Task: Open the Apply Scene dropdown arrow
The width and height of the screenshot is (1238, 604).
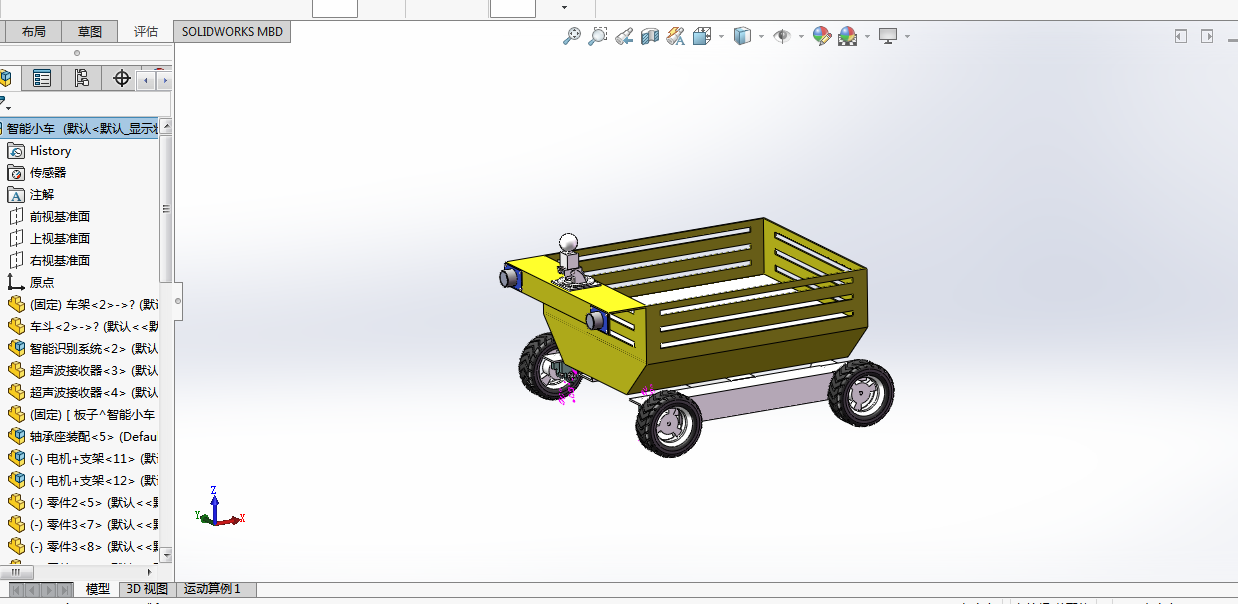Action: (867, 36)
